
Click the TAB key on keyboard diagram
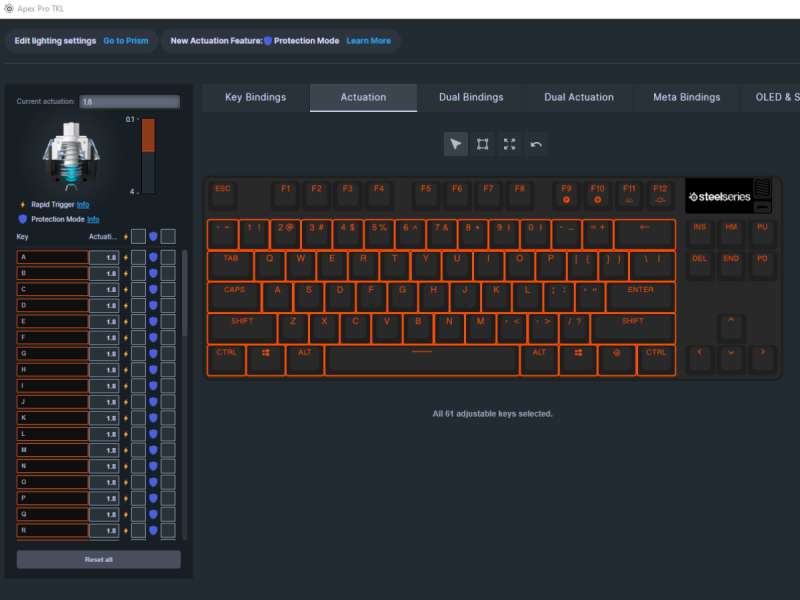coord(231,265)
